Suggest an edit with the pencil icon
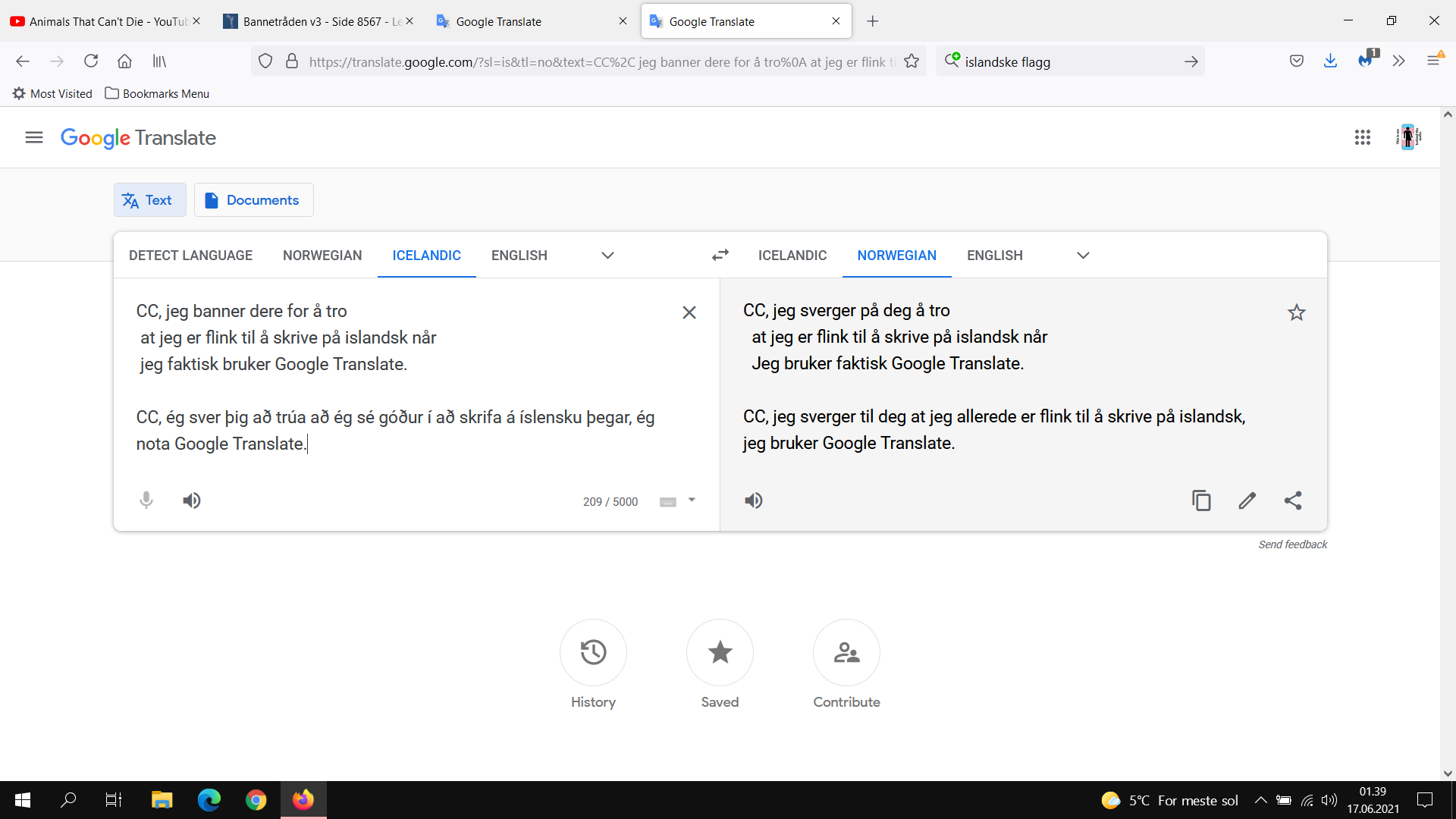The image size is (1456, 819). pyautogui.click(x=1247, y=500)
